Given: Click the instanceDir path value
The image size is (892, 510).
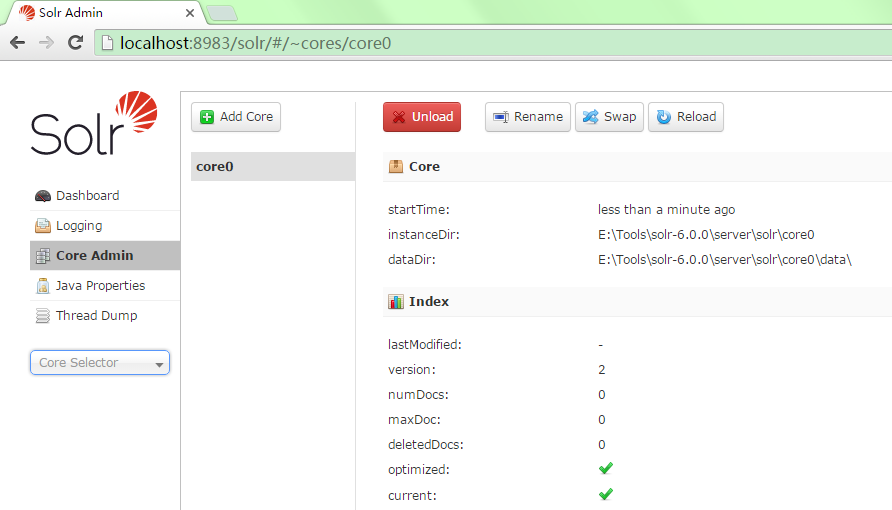Looking at the screenshot, I should pyautogui.click(x=706, y=235).
